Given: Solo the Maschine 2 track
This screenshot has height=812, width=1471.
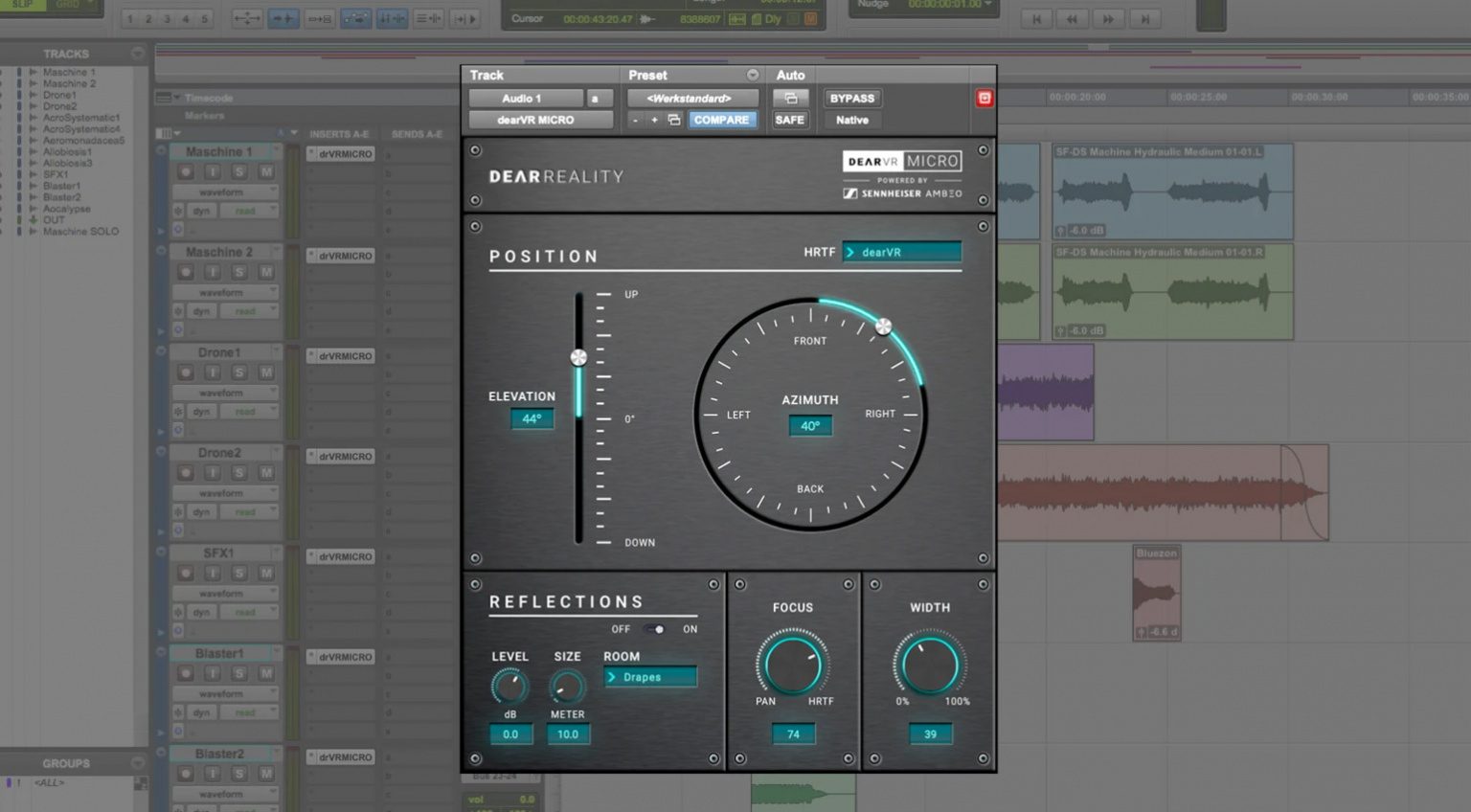Looking at the screenshot, I should tap(239, 271).
